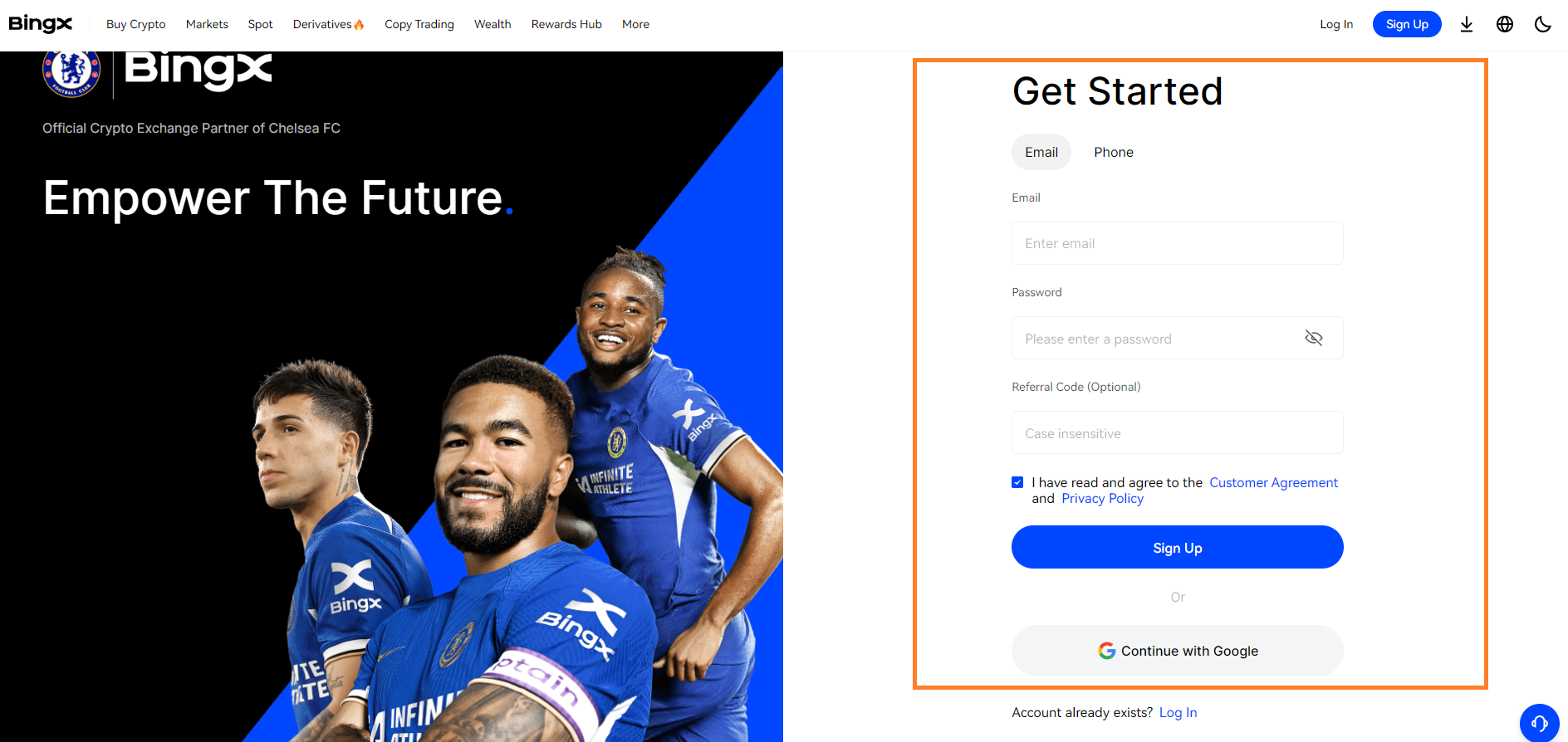Click the BingX logo in the header
The width and height of the screenshot is (1568, 742).
pyautogui.click(x=40, y=24)
